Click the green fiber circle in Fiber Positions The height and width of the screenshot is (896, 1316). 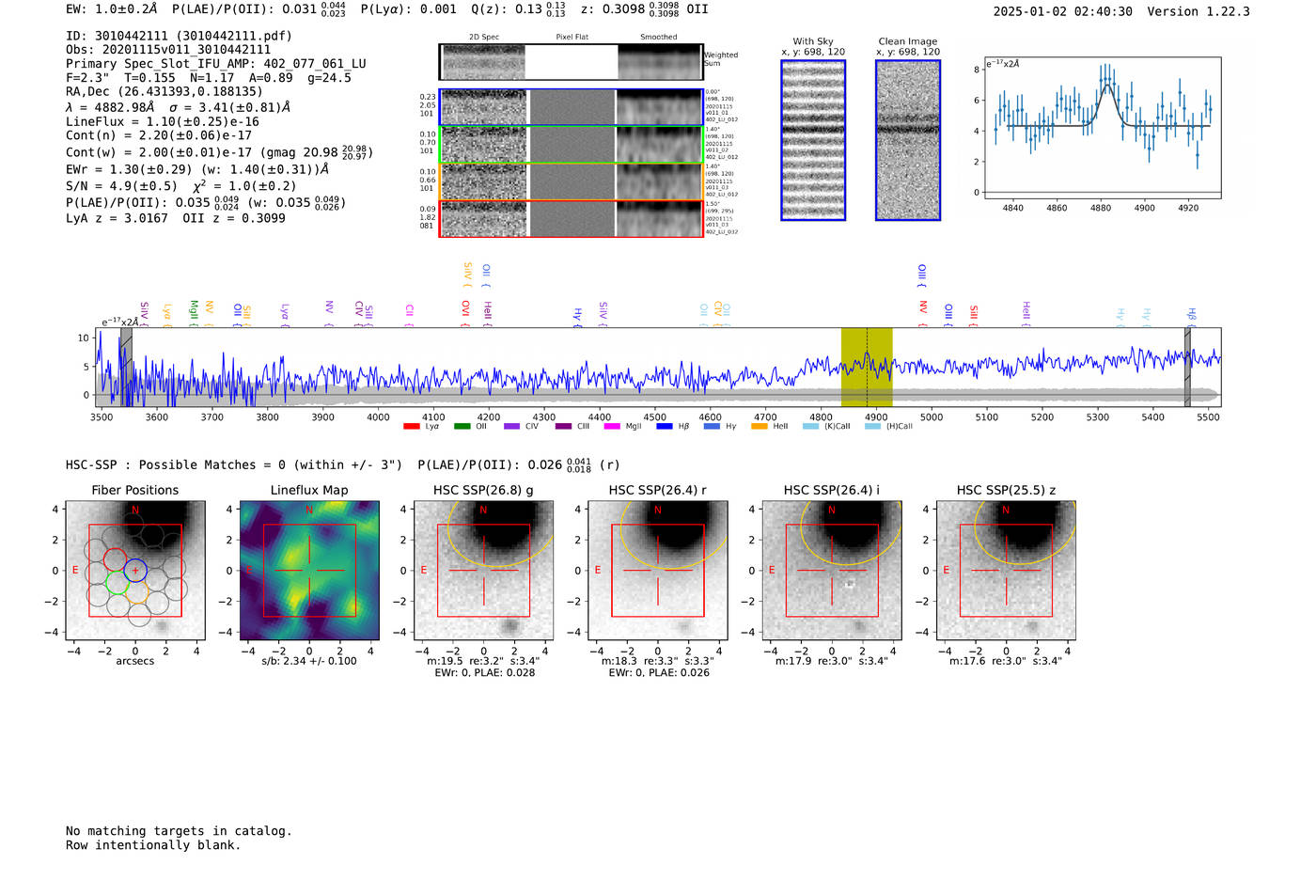coord(117,582)
